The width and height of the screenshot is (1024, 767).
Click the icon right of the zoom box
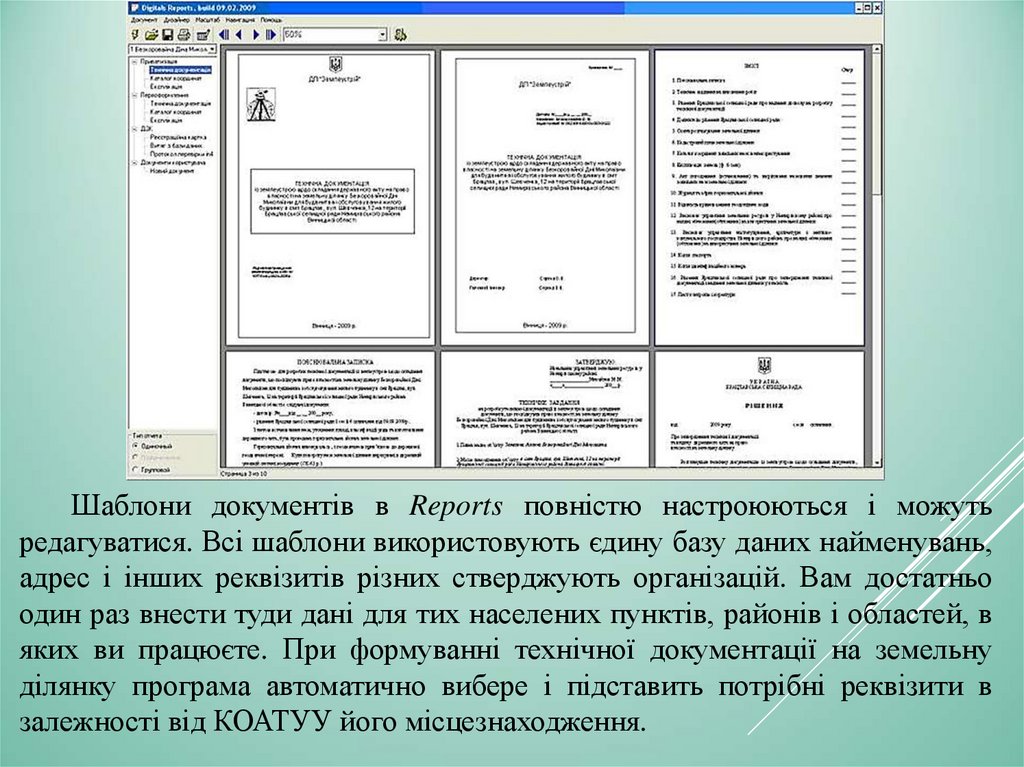[400, 34]
